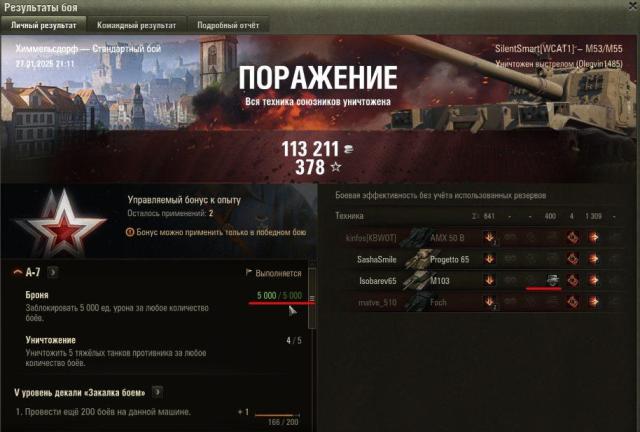The width and height of the screenshot is (640, 432).
Task: Click the missions panel scrollbar handle
Action: (312, 298)
